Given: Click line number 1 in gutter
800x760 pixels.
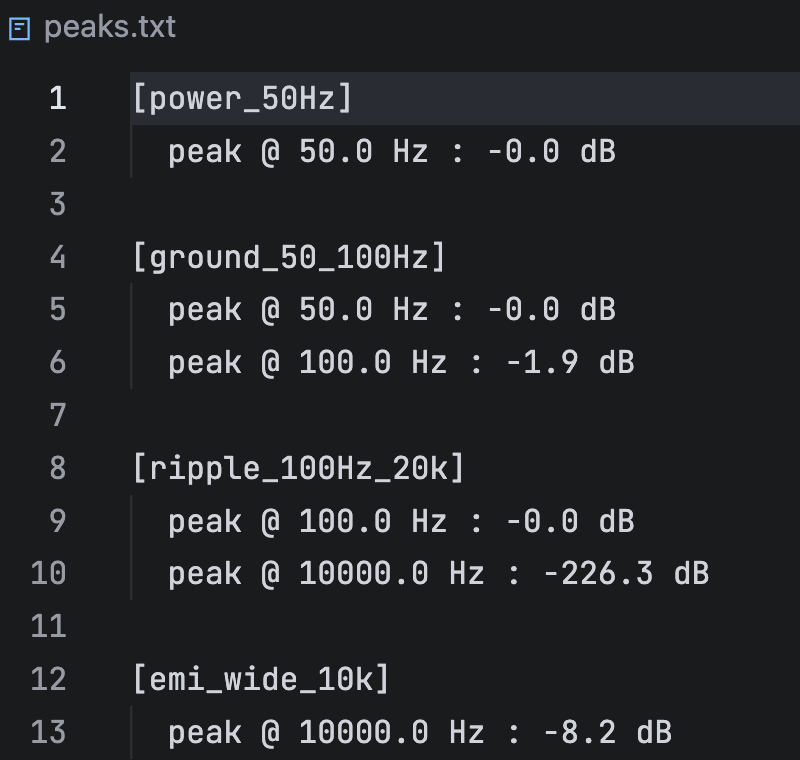Looking at the screenshot, I should click(x=58, y=98).
